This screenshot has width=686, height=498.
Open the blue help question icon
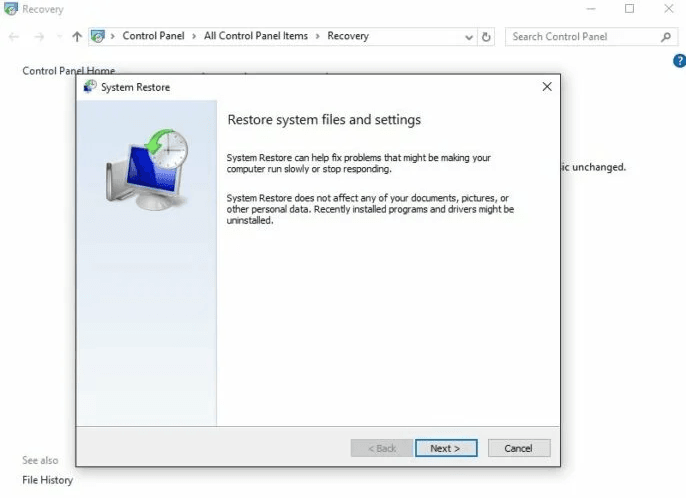point(679,61)
